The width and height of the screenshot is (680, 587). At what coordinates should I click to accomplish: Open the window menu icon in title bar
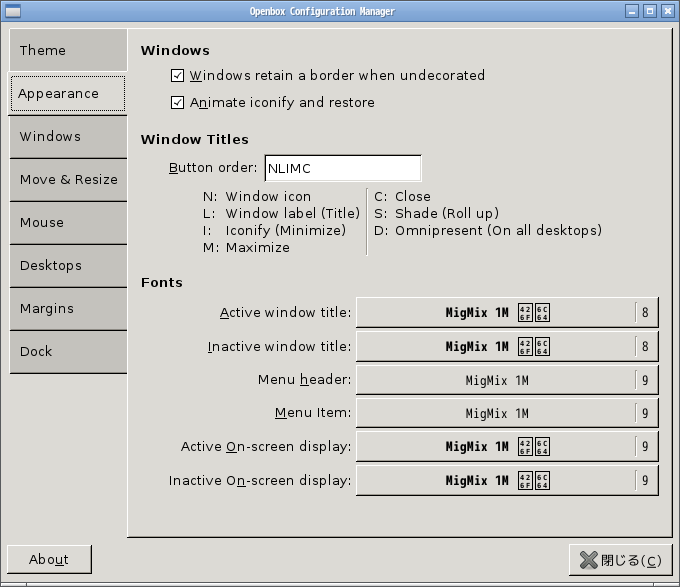coord(13,11)
